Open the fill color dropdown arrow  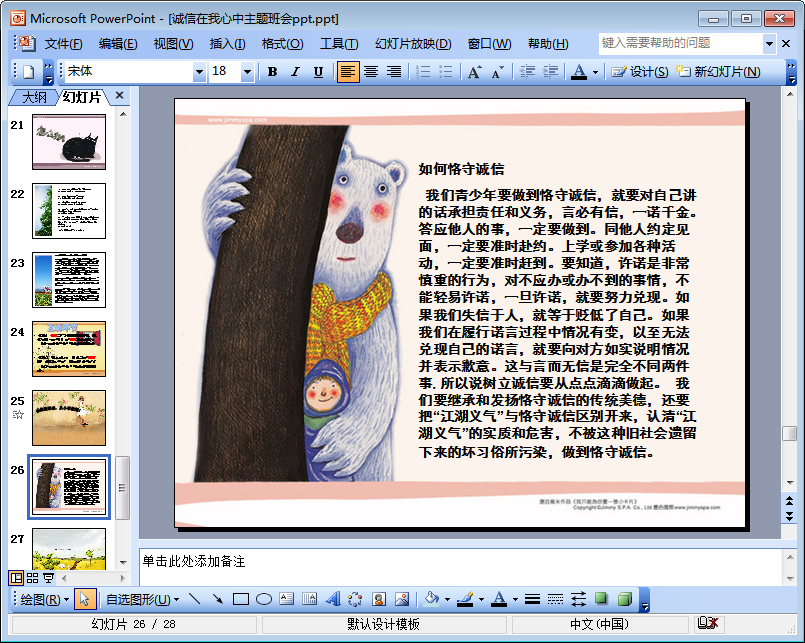(x=447, y=600)
